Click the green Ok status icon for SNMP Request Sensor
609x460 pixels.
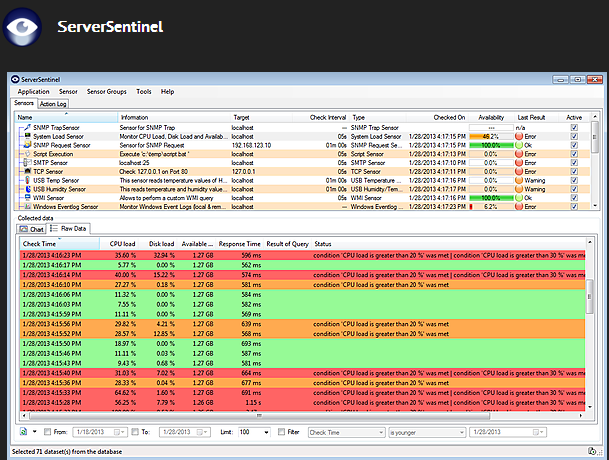pyautogui.click(x=519, y=145)
